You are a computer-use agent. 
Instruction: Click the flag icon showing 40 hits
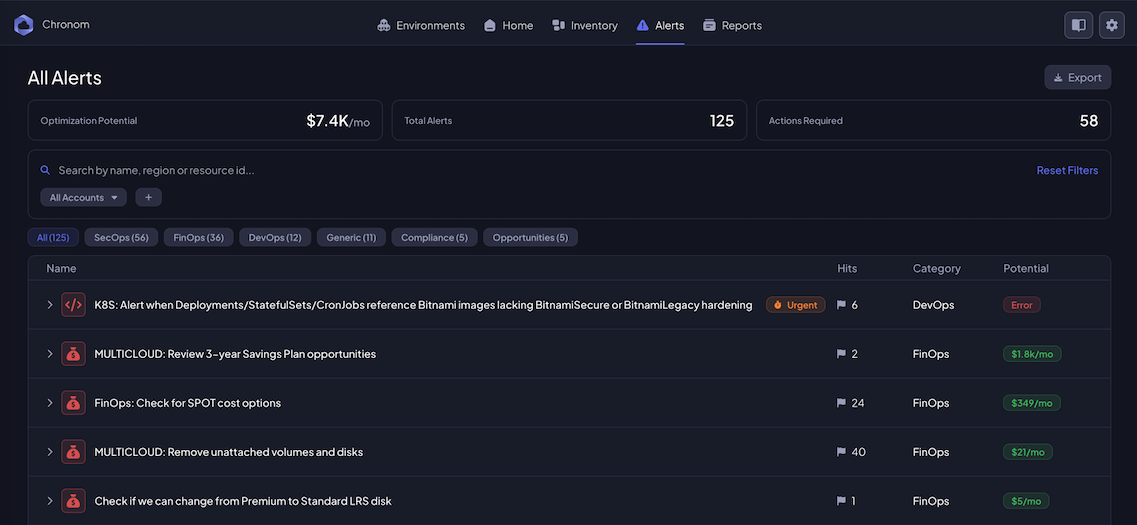(x=841, y=452)
